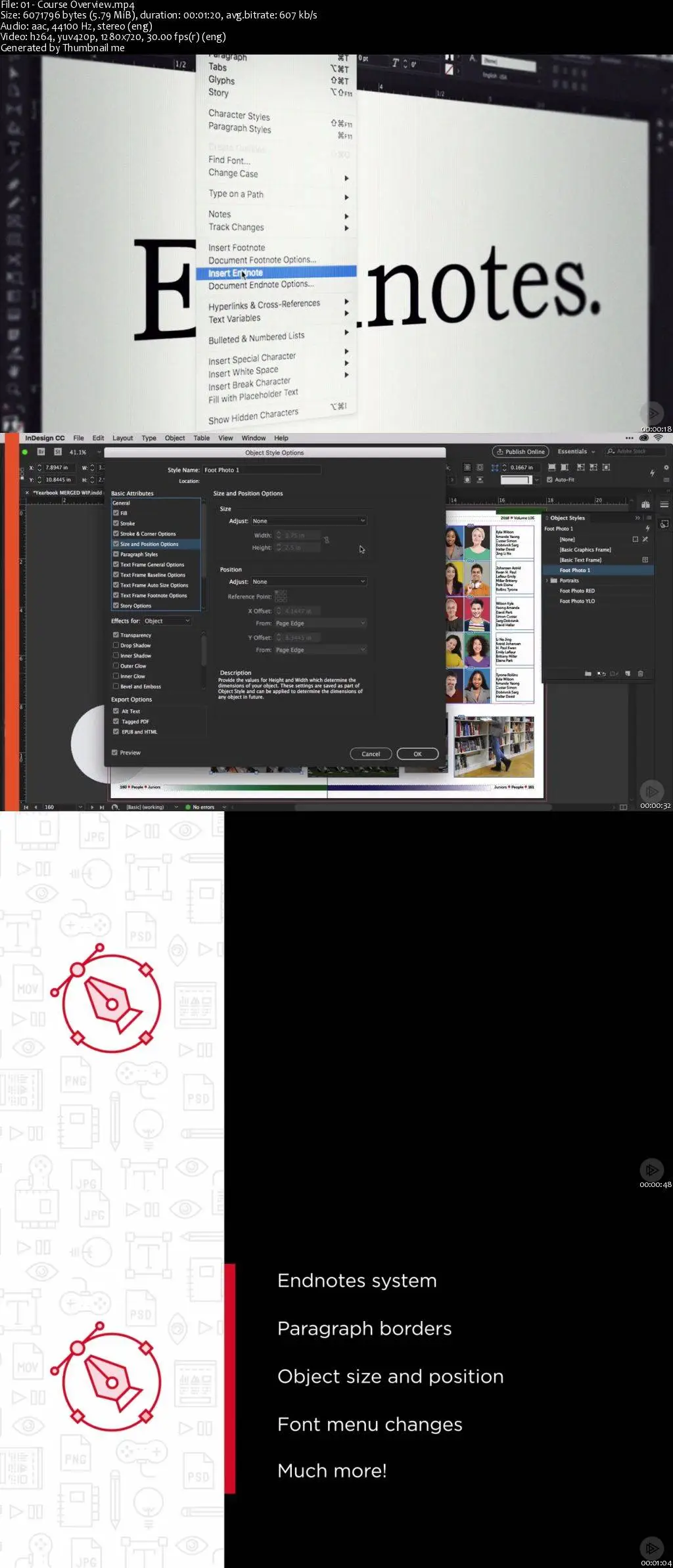Click Quick Apply lightning in Object Styles panel
Screen dimensions: 673x1568
click(647, 528)
